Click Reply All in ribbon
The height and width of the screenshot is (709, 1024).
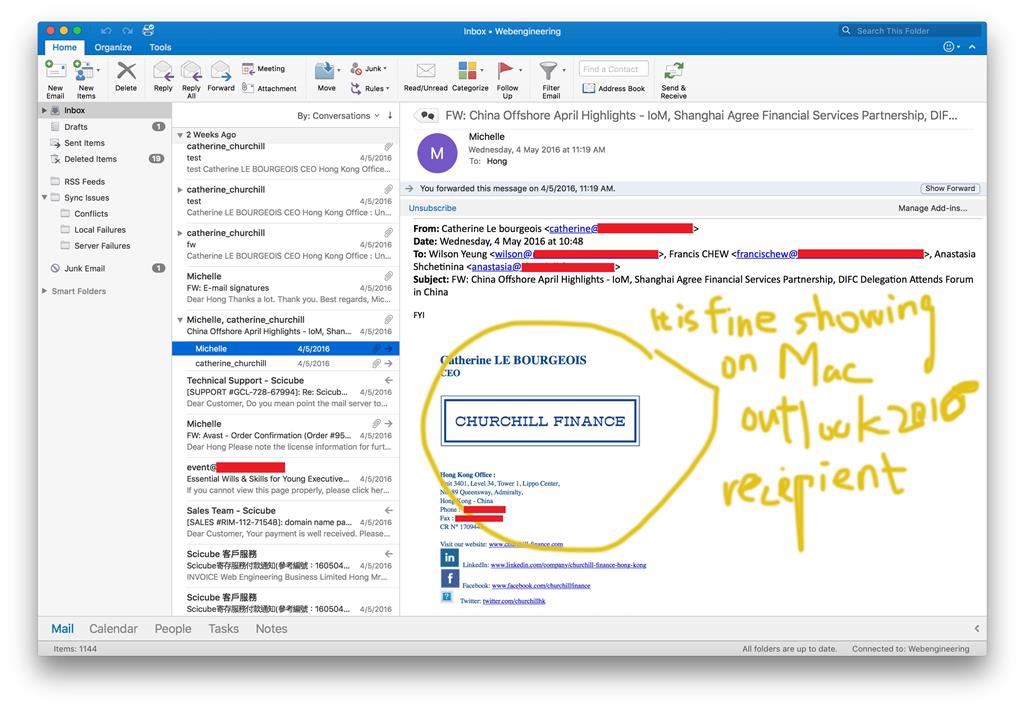tap(191, 79)
